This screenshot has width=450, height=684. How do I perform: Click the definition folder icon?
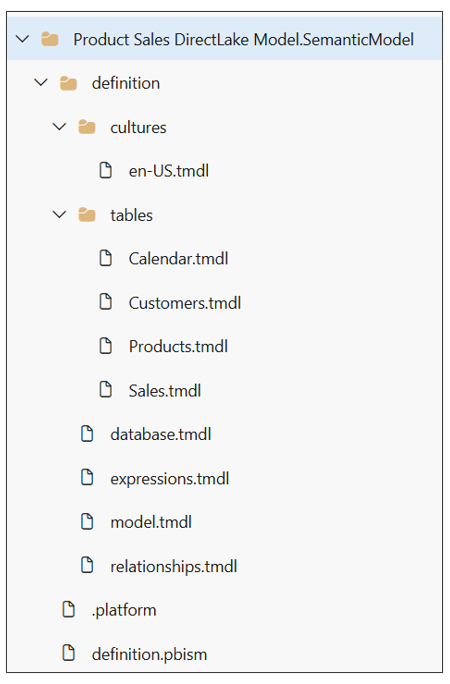[68, 83]
